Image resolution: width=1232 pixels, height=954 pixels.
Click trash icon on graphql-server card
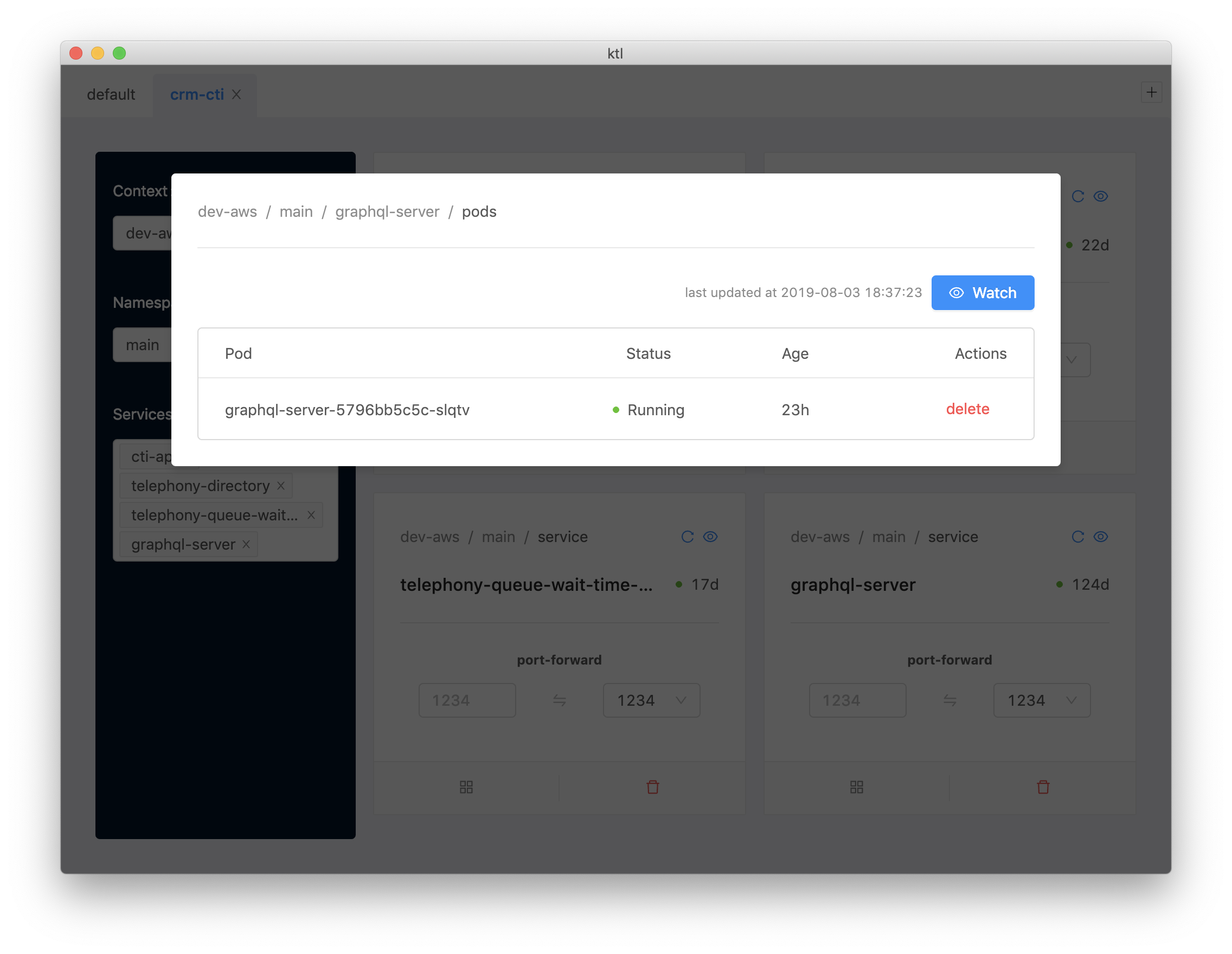point(1043,787)
